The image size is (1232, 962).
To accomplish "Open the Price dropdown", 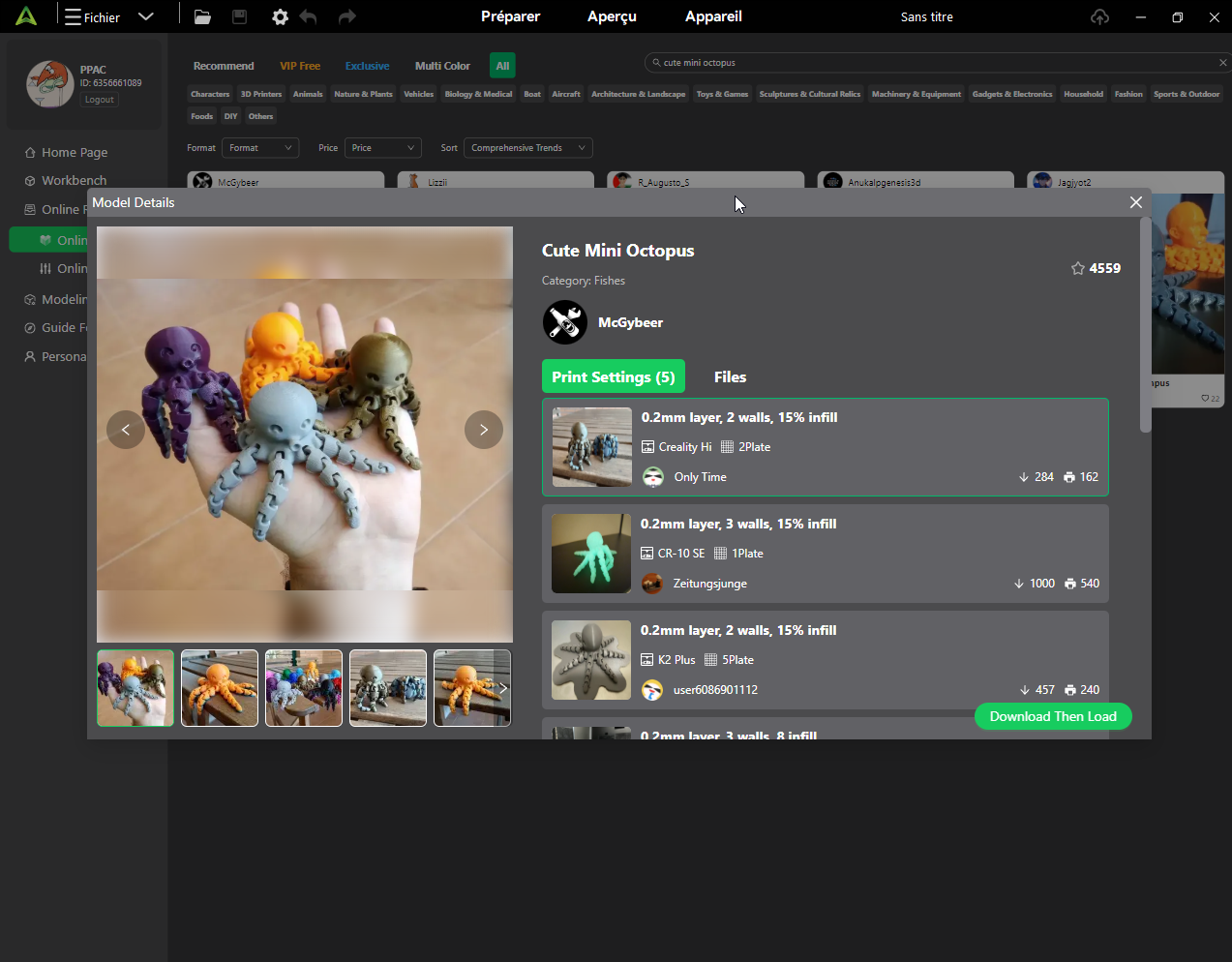I will click(383, 148).
